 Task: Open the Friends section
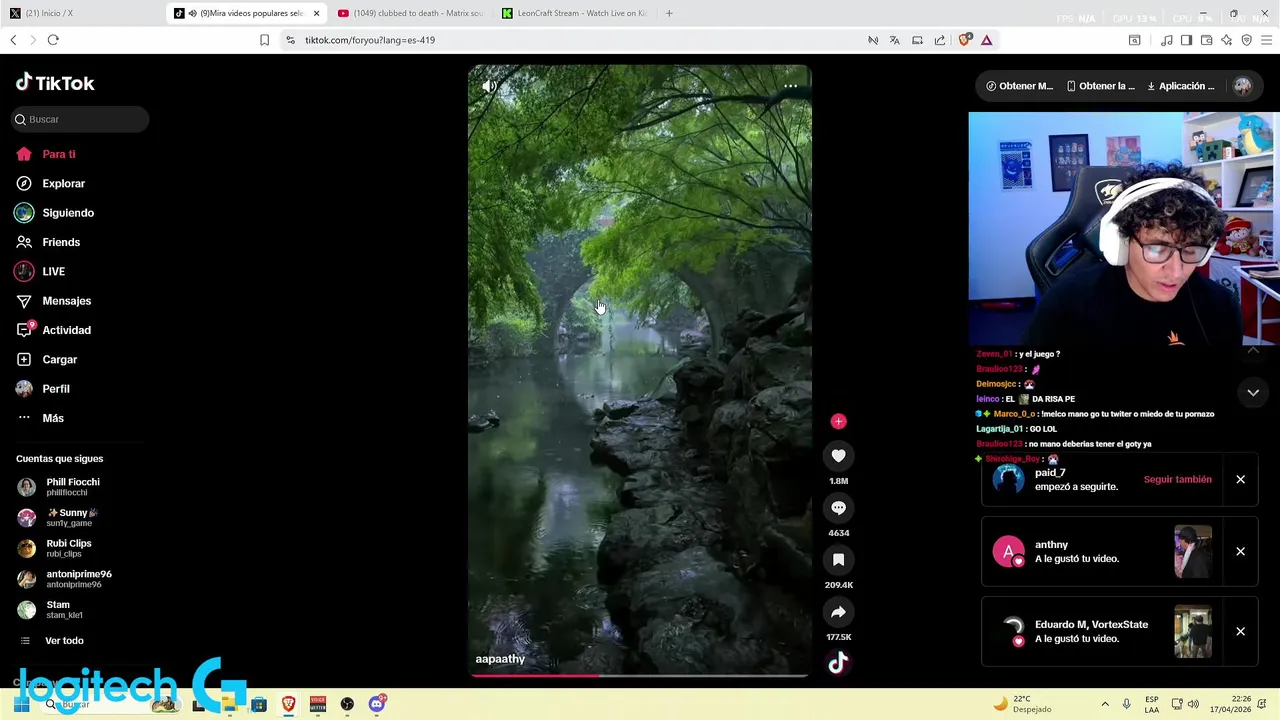48,242
